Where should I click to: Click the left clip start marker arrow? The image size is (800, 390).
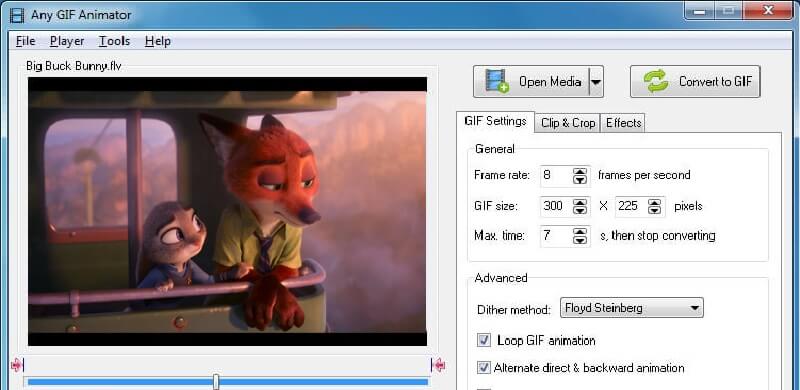pyautogui.click(x=17, y=365)
